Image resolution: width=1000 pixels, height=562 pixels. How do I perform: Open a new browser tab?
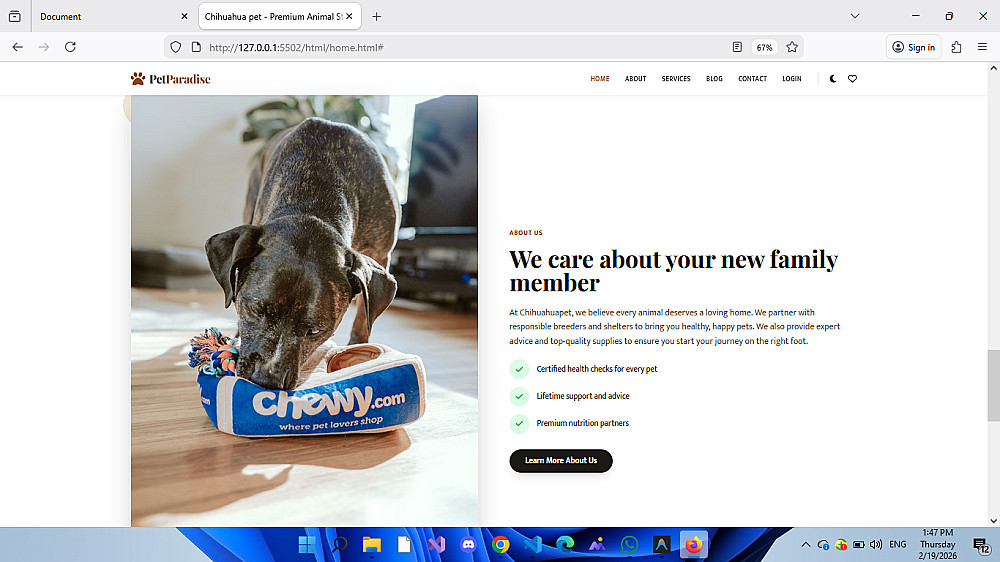(376, 17)
